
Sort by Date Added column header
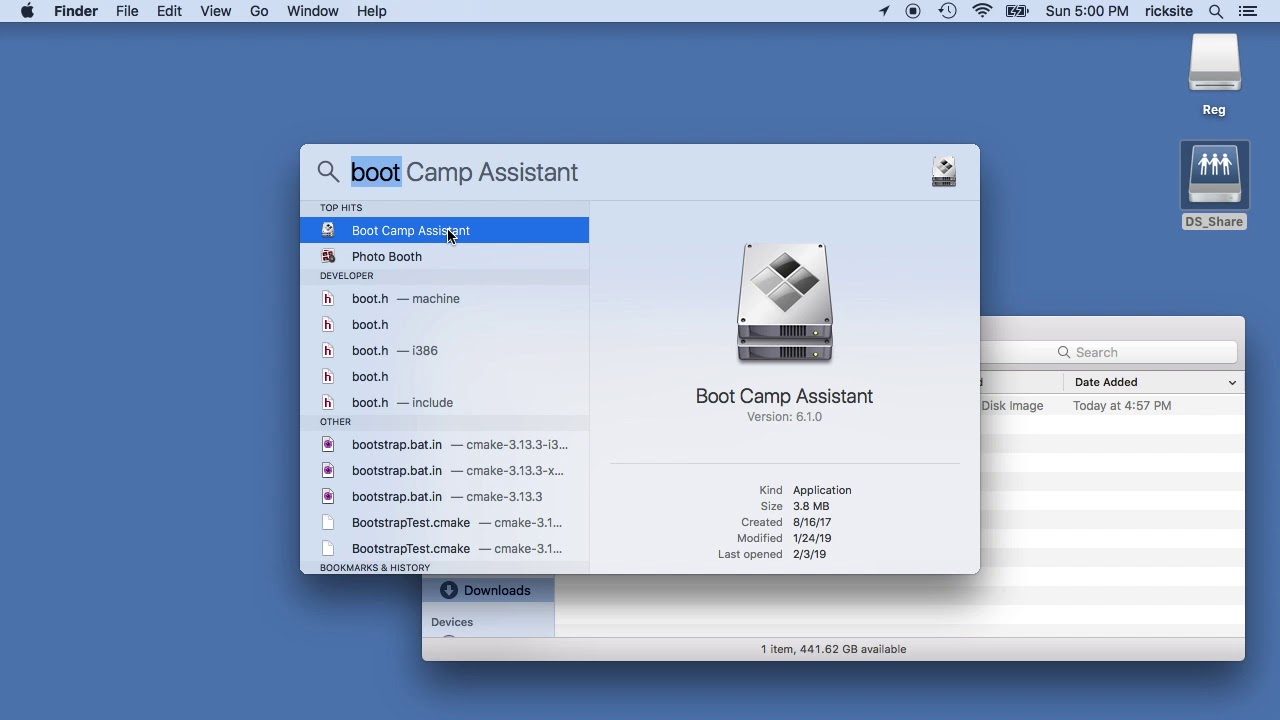1154,382
